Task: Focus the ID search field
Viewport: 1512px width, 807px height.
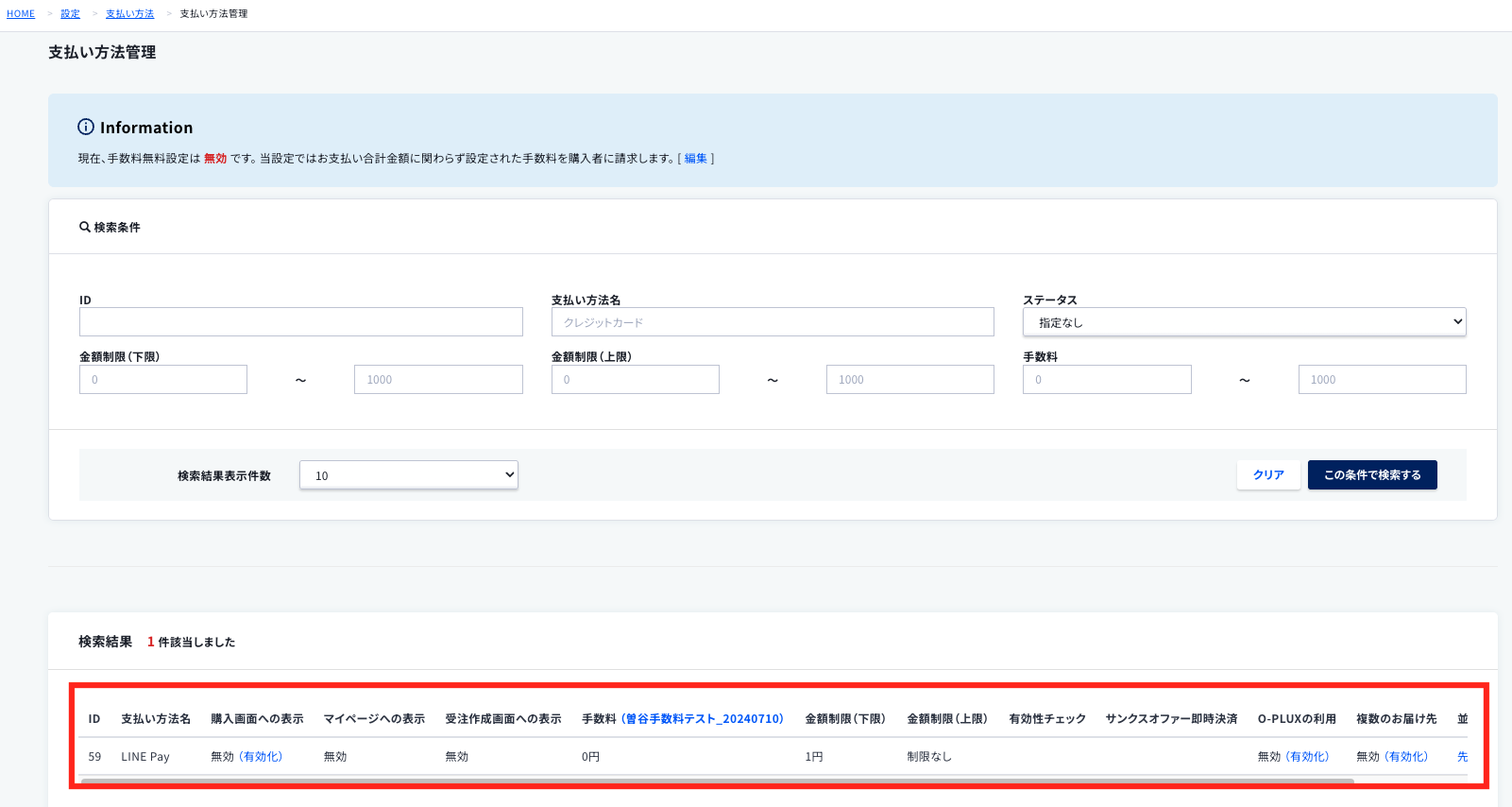Action: coord(301,322)
